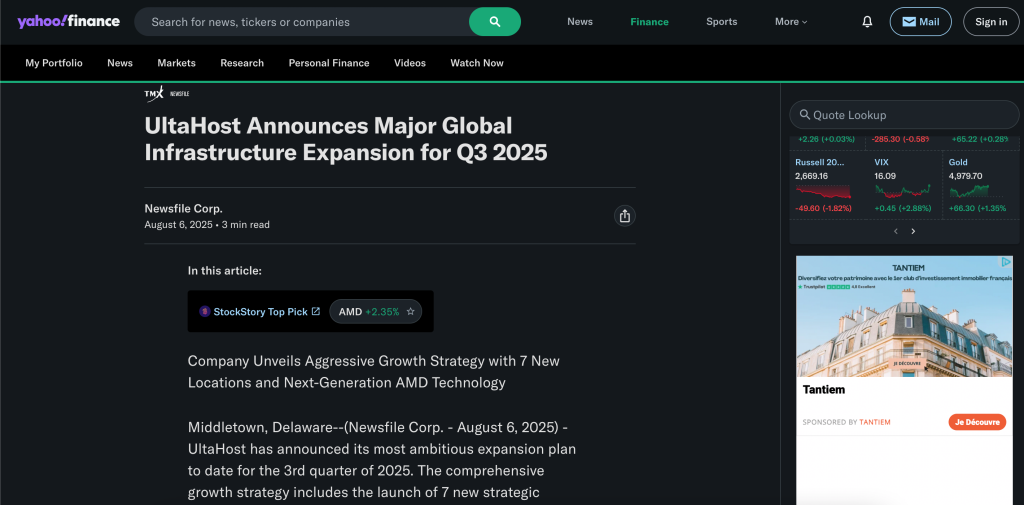Go to My Portfolio tab
1024x505 pixels.
[x=54, y=63]
